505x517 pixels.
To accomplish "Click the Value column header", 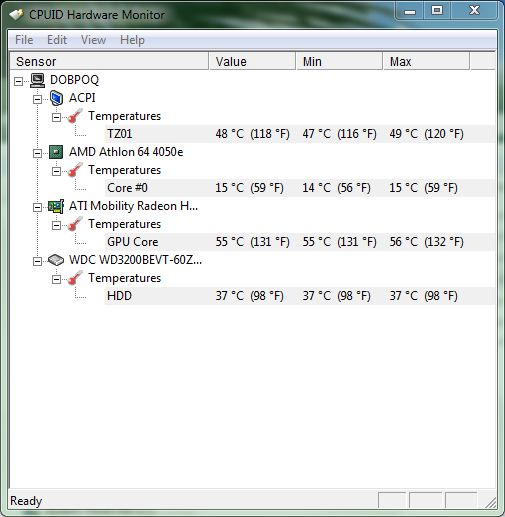I will [x=252, y=61].
